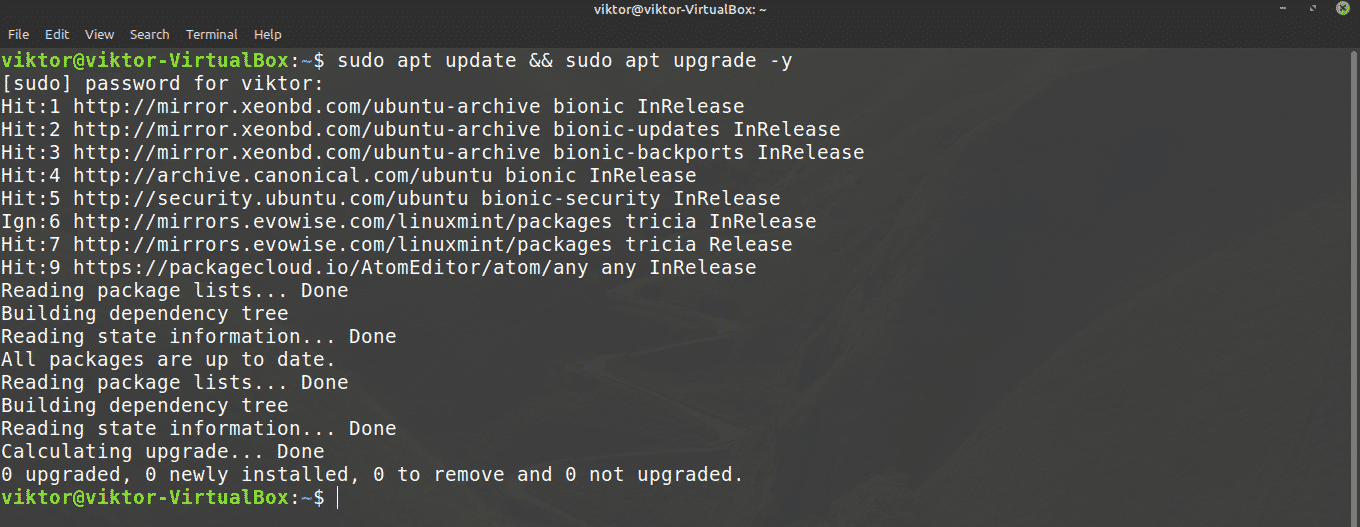This screenshot has width=1360, height=527.
Task: Open the View menu
Action: pyautogui.click(x=99, y=34)
